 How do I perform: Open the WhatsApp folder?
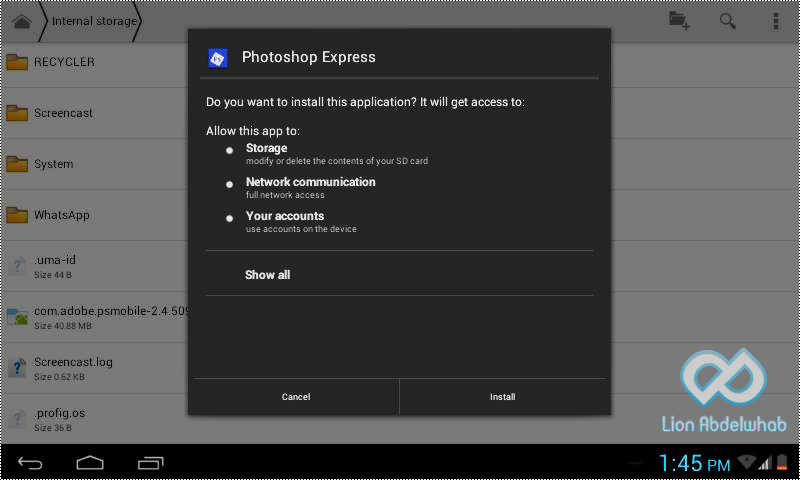point(94,215)
